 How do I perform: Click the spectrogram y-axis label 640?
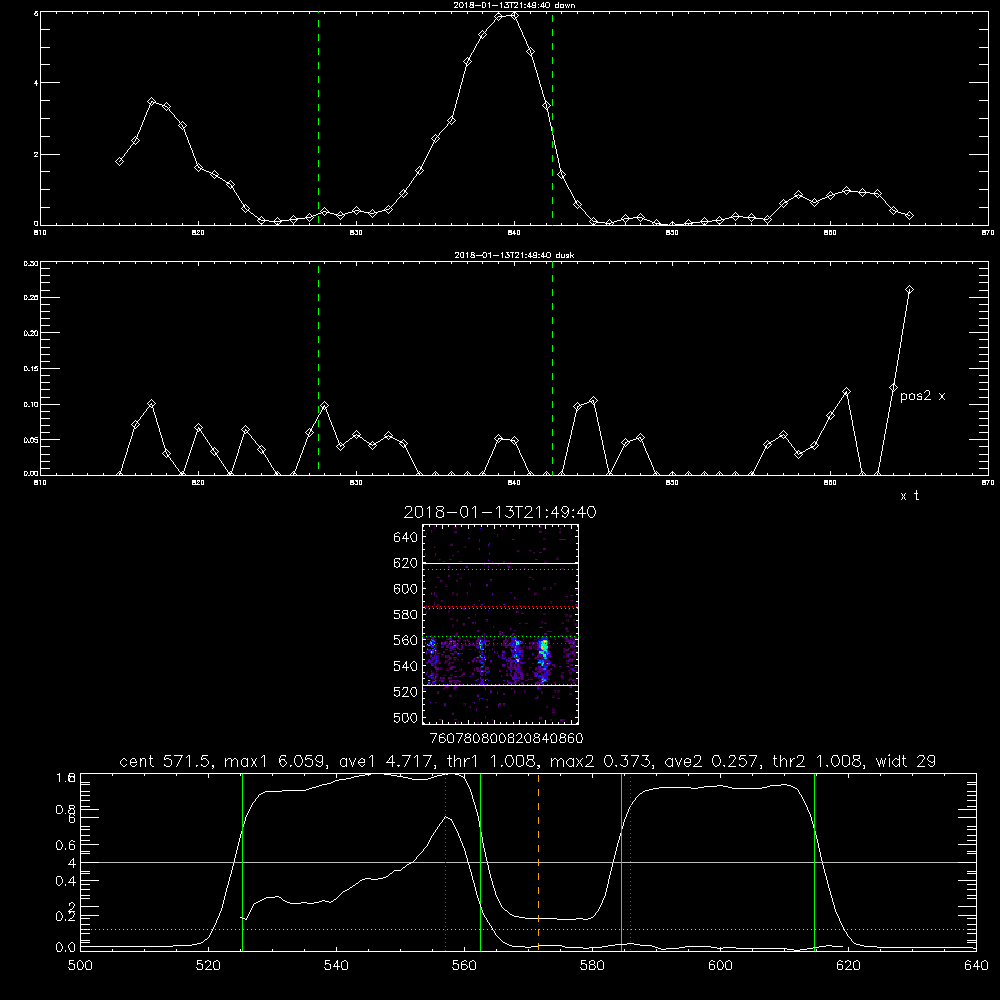pyautogui.click(x=406, y=538)
